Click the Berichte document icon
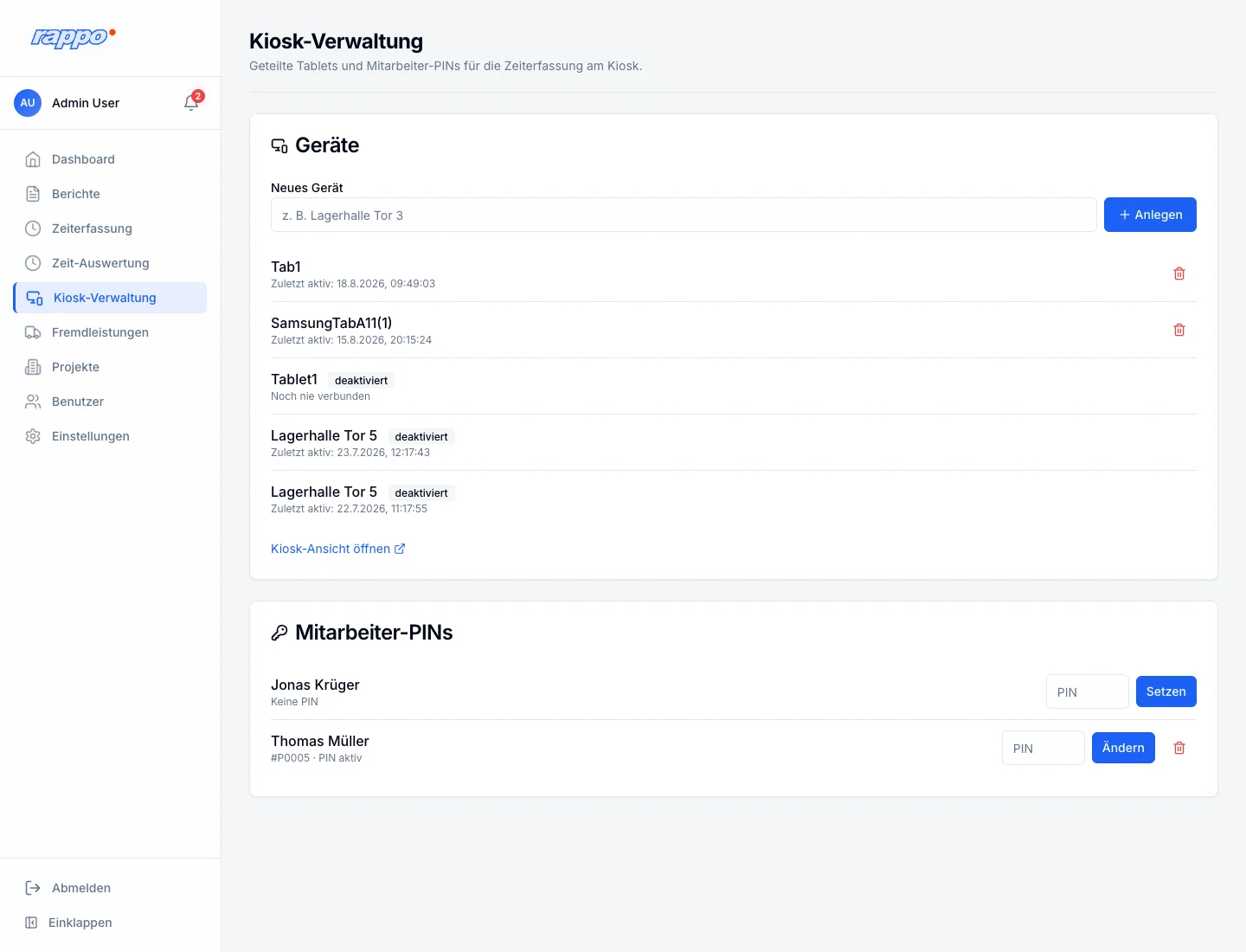1246x952 pixels. (33, 194)
